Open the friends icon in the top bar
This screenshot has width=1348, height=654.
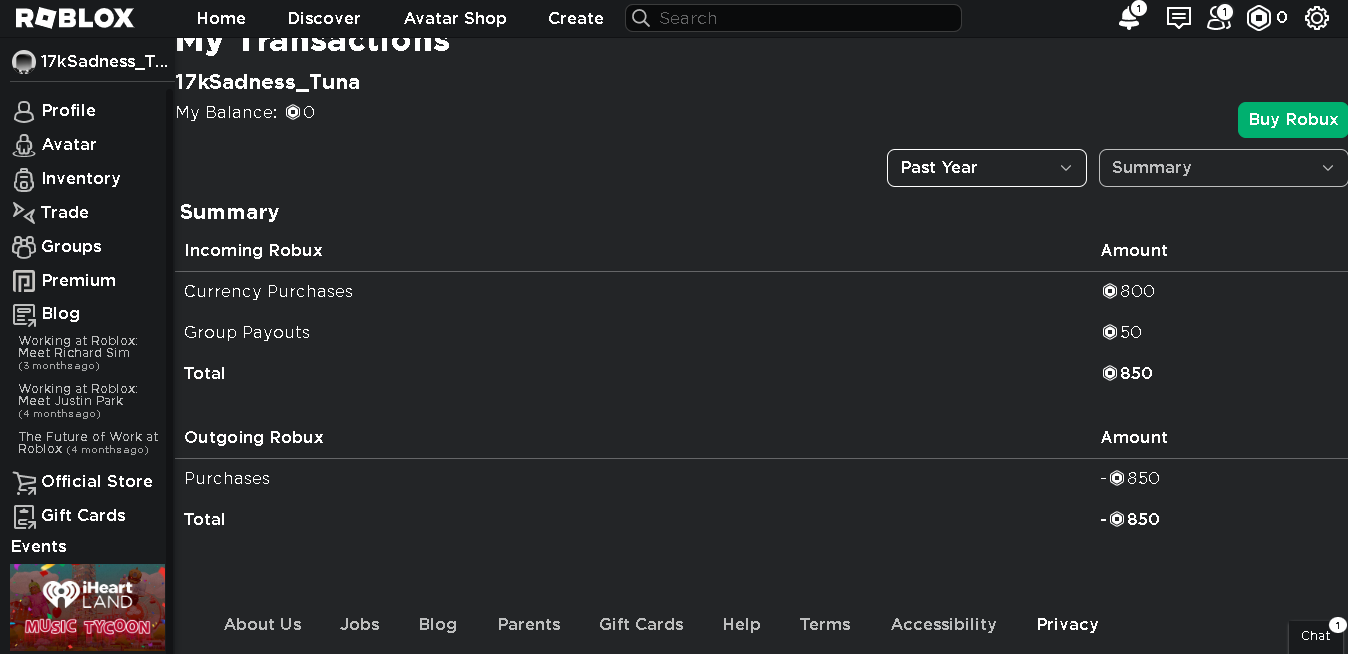coord(1219,18)
